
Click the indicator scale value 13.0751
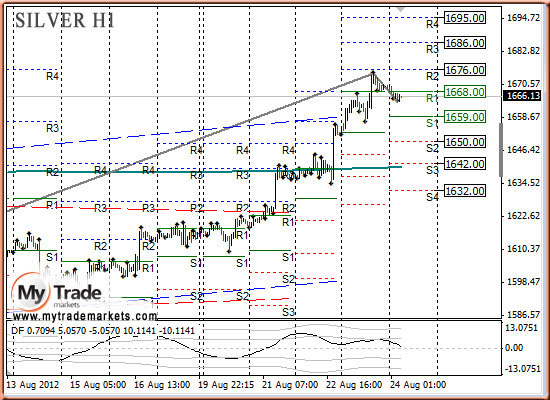click(x=522, y=328)
